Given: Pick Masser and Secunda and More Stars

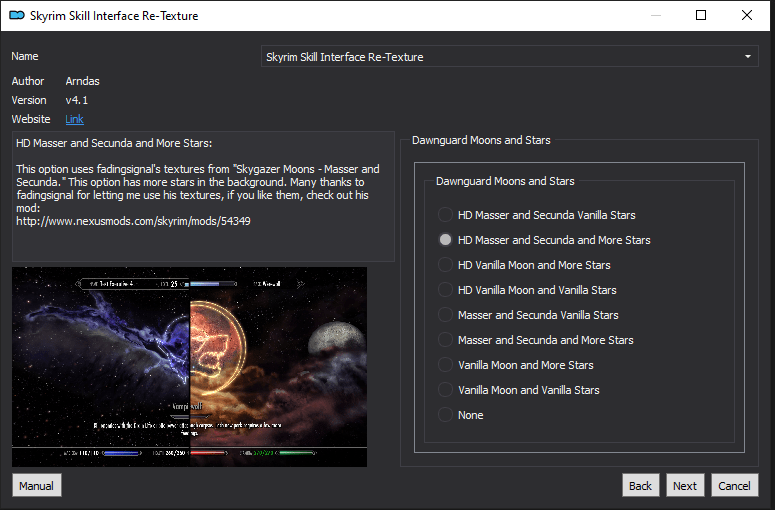Looking at the screenshot, I should [536, 340].
